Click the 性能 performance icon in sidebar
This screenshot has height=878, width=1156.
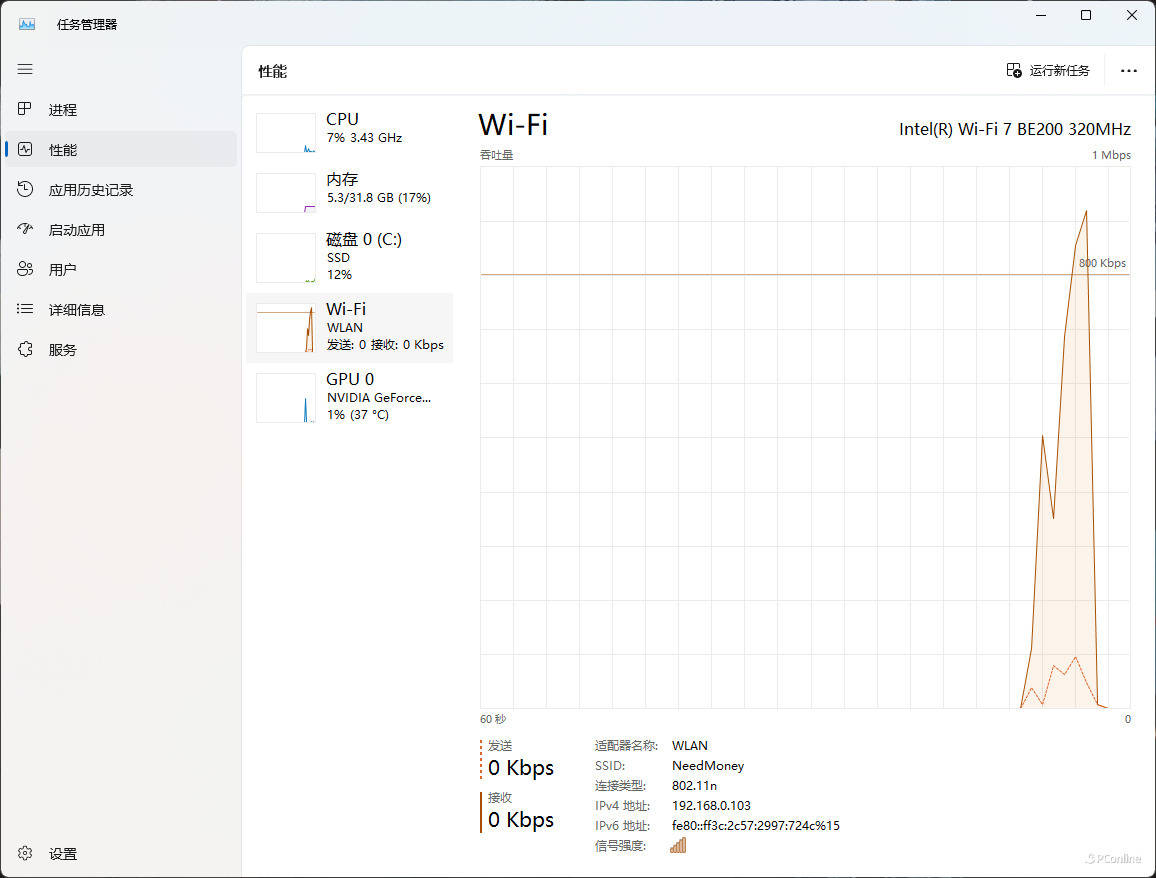pyautogui.click(x=26, y=149)
